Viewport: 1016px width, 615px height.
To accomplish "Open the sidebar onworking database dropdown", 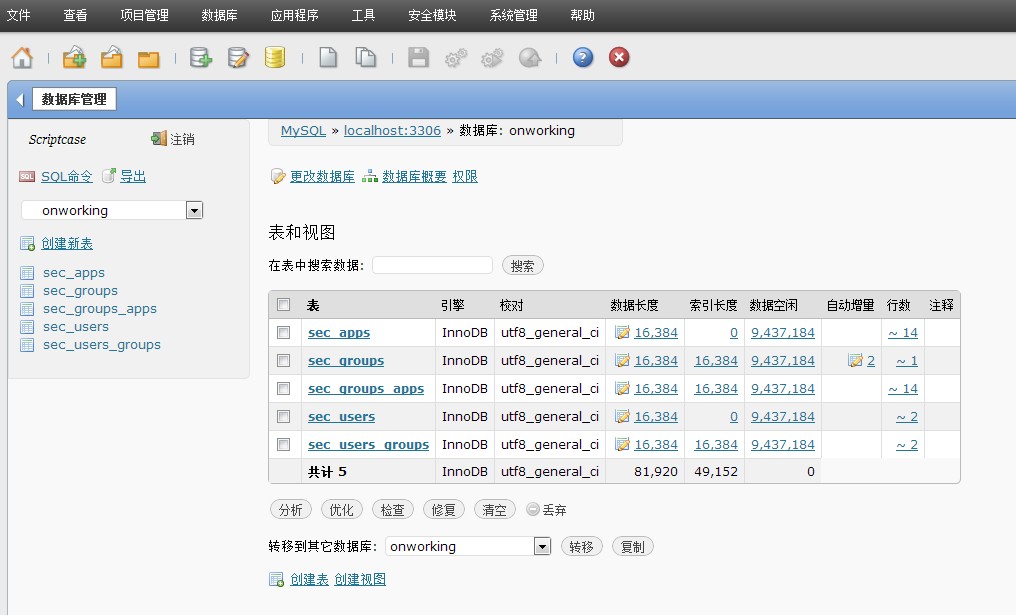I will pyautogui.click(x=112, y=210).
